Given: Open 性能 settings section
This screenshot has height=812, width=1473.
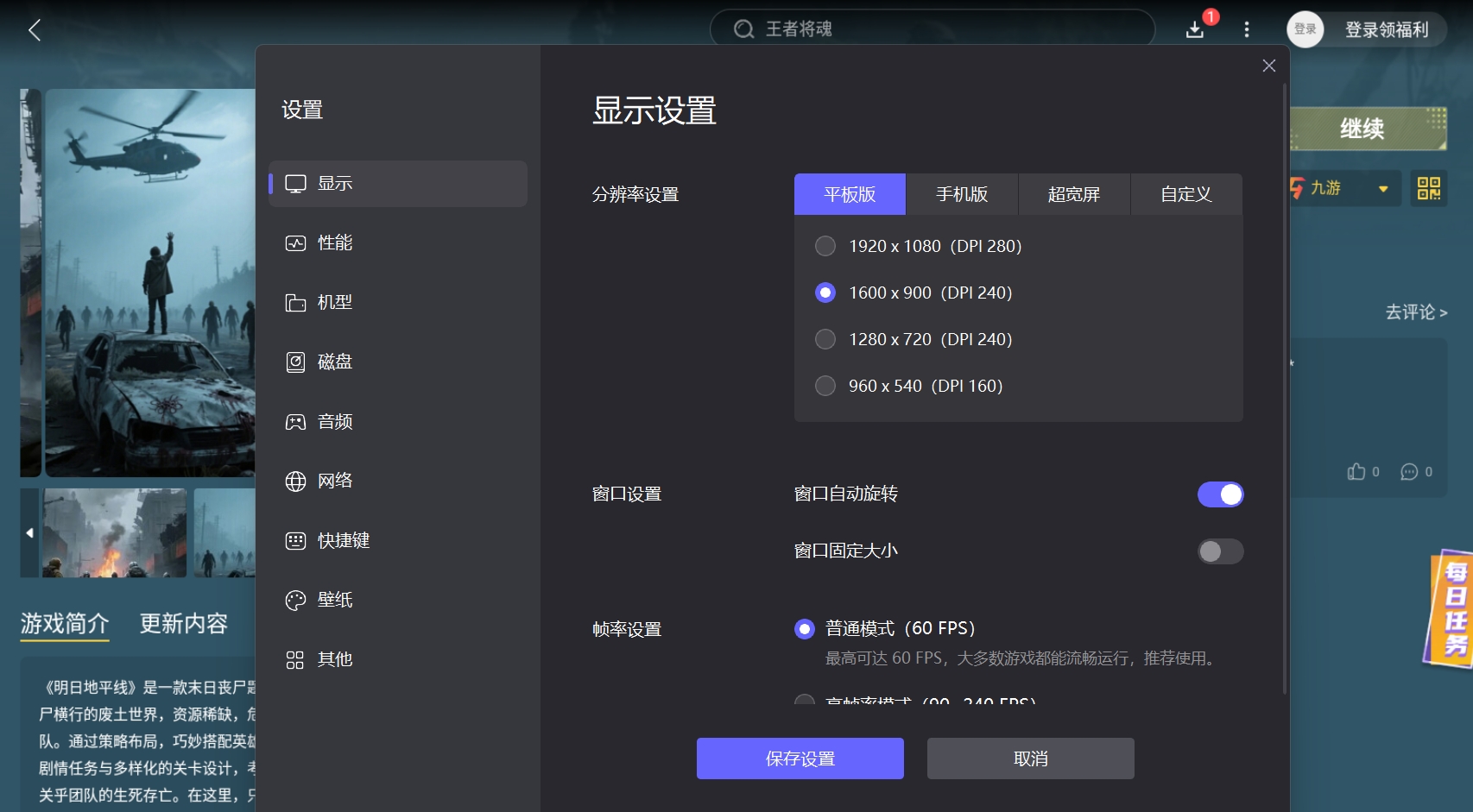Looking at the screenshot, I should click(x=398, y=243).
